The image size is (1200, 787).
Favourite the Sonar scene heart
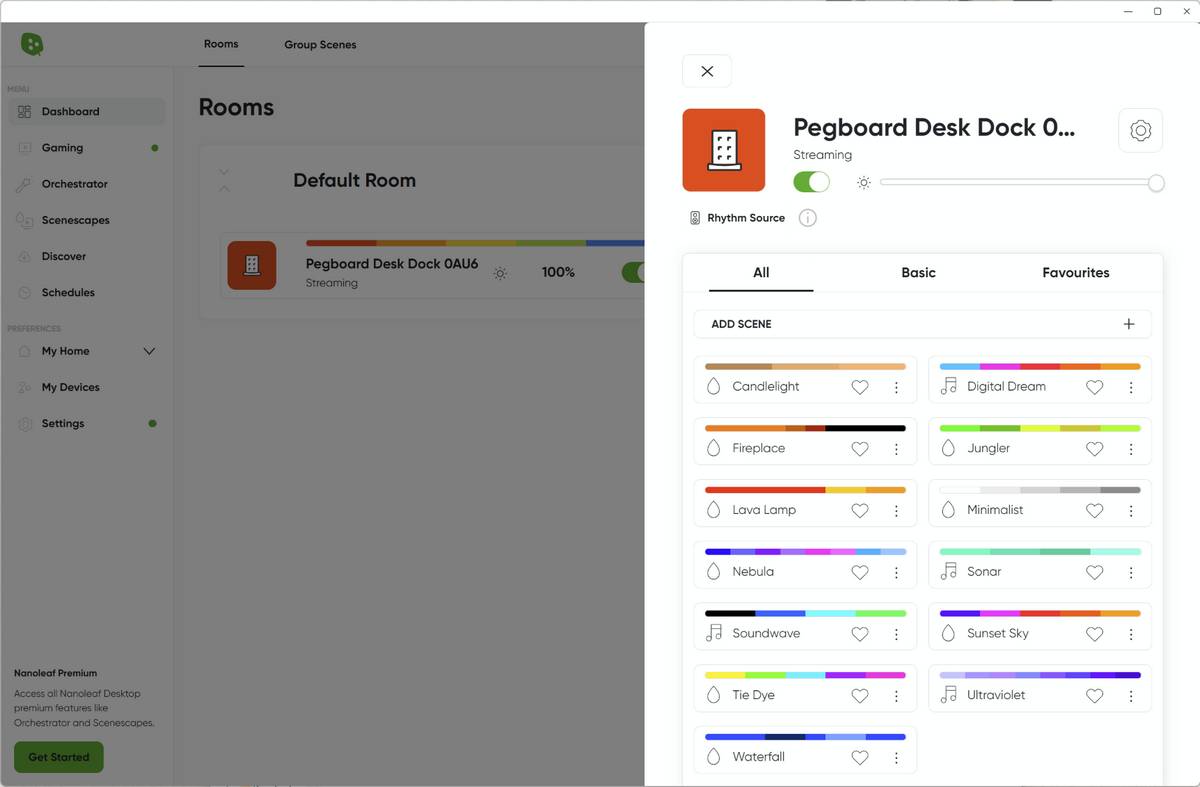point(1095,572)
